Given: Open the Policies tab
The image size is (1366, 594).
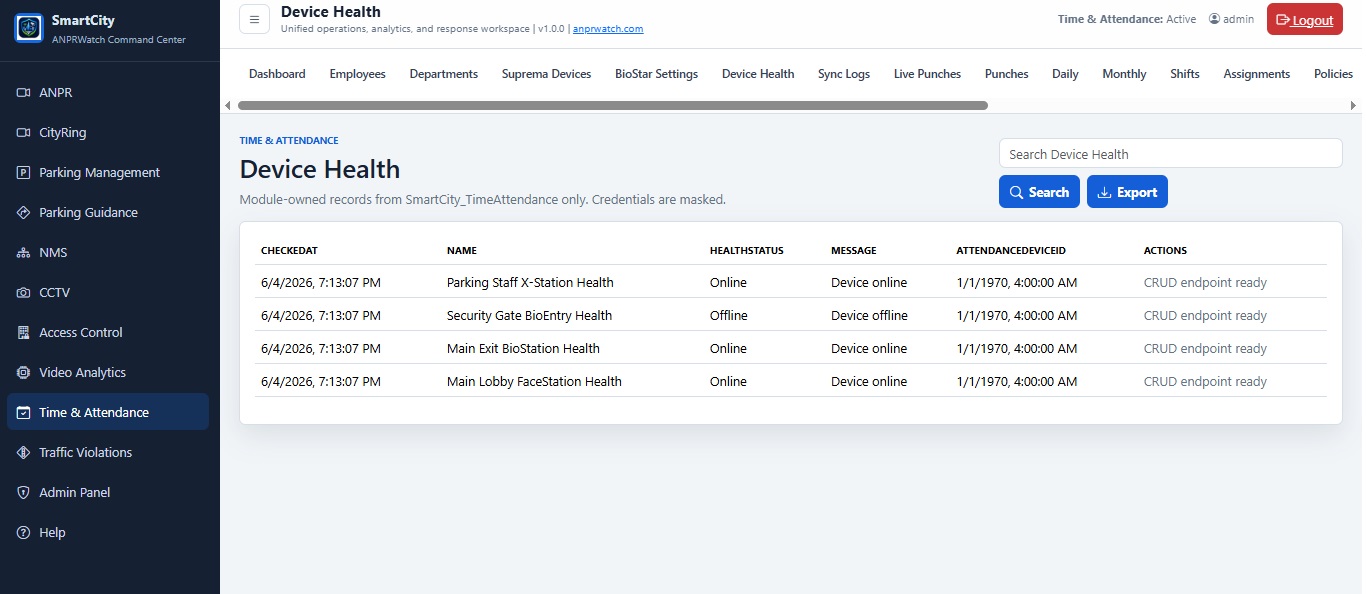Looking at the screenshot, I should (1333, 74).
